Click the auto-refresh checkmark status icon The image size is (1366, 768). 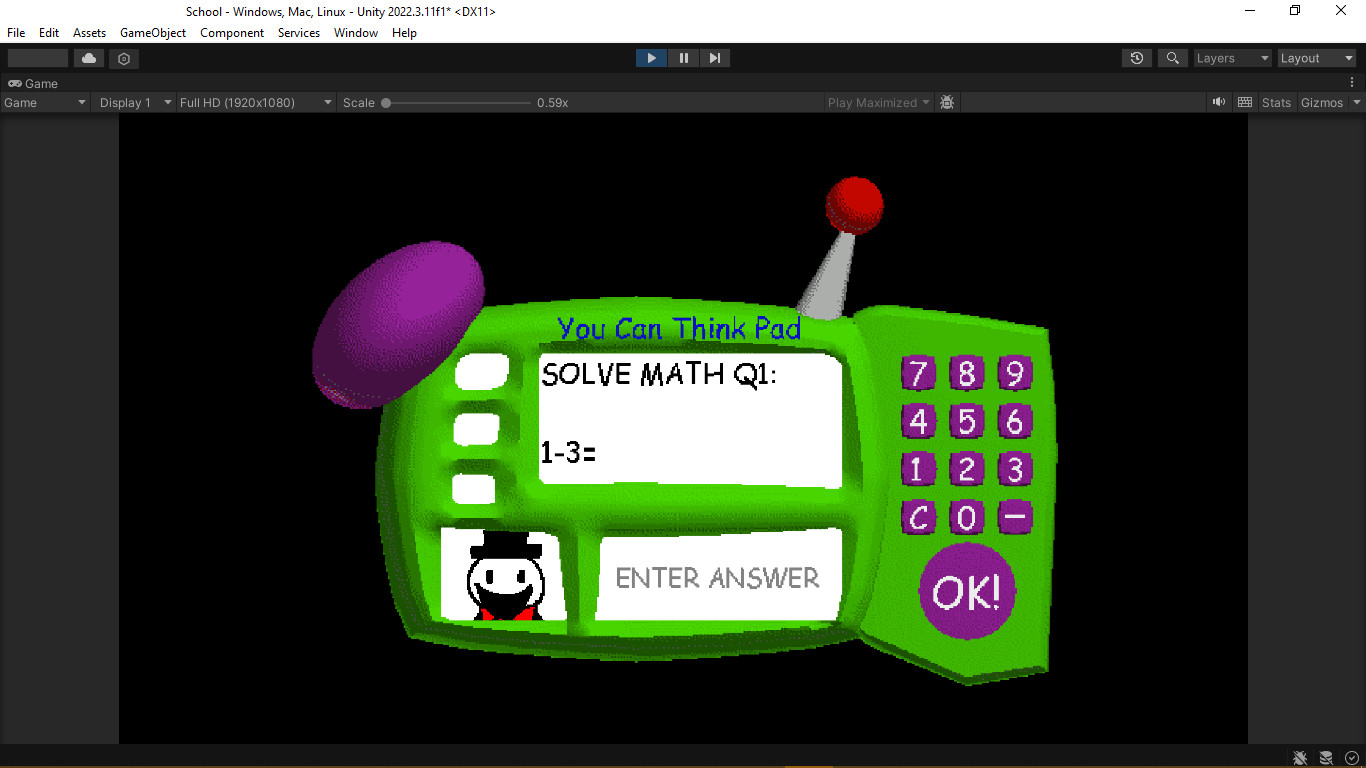click(1351, 757)
